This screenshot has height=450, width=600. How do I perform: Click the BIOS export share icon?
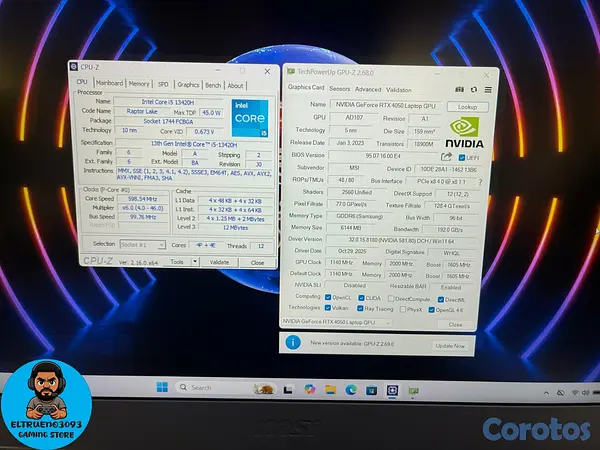pyautogui.click(x=446, y=157)
